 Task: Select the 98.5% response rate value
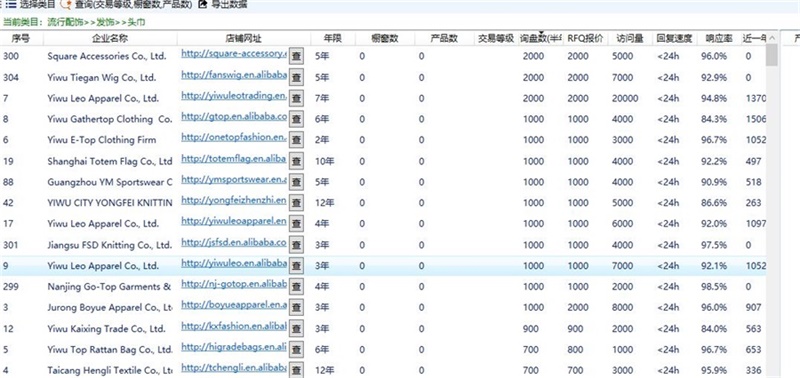pos(714,287)
